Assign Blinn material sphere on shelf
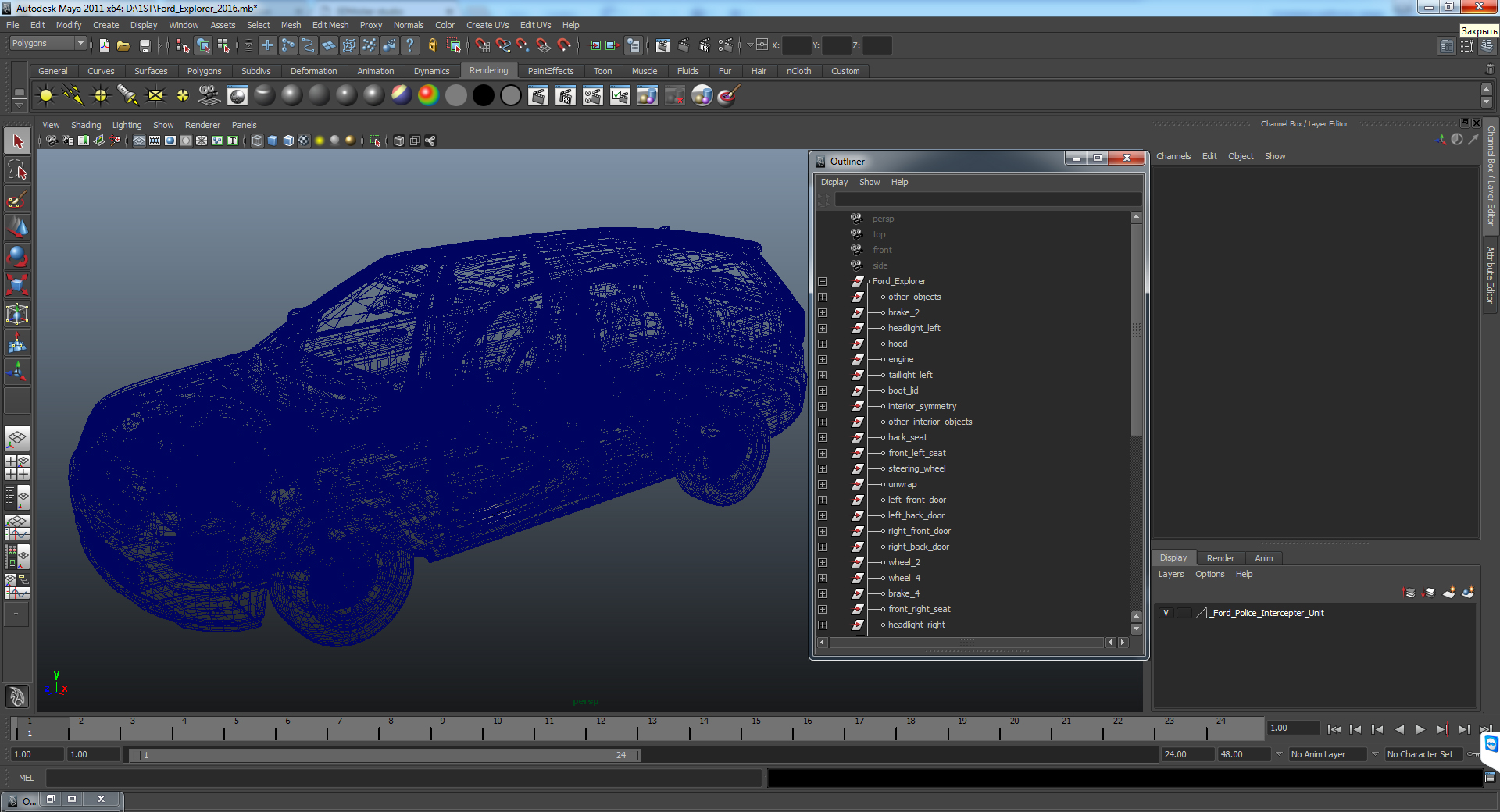1500x812 pixels. click(292, 95)
